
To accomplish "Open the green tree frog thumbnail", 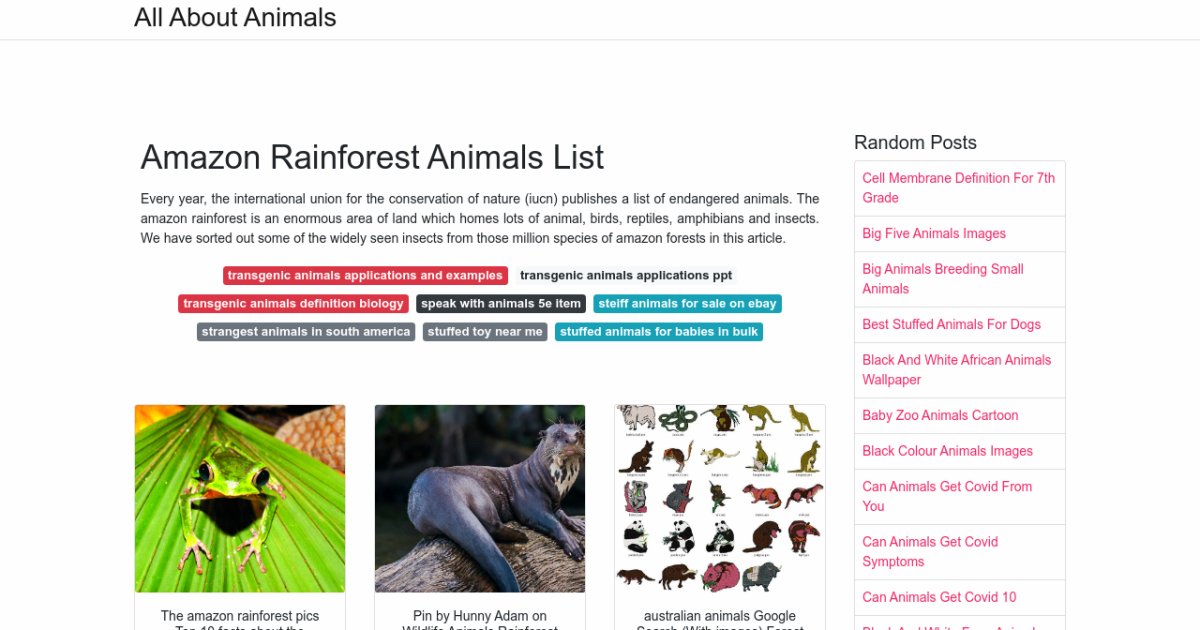I will click(x=240, y=498).
